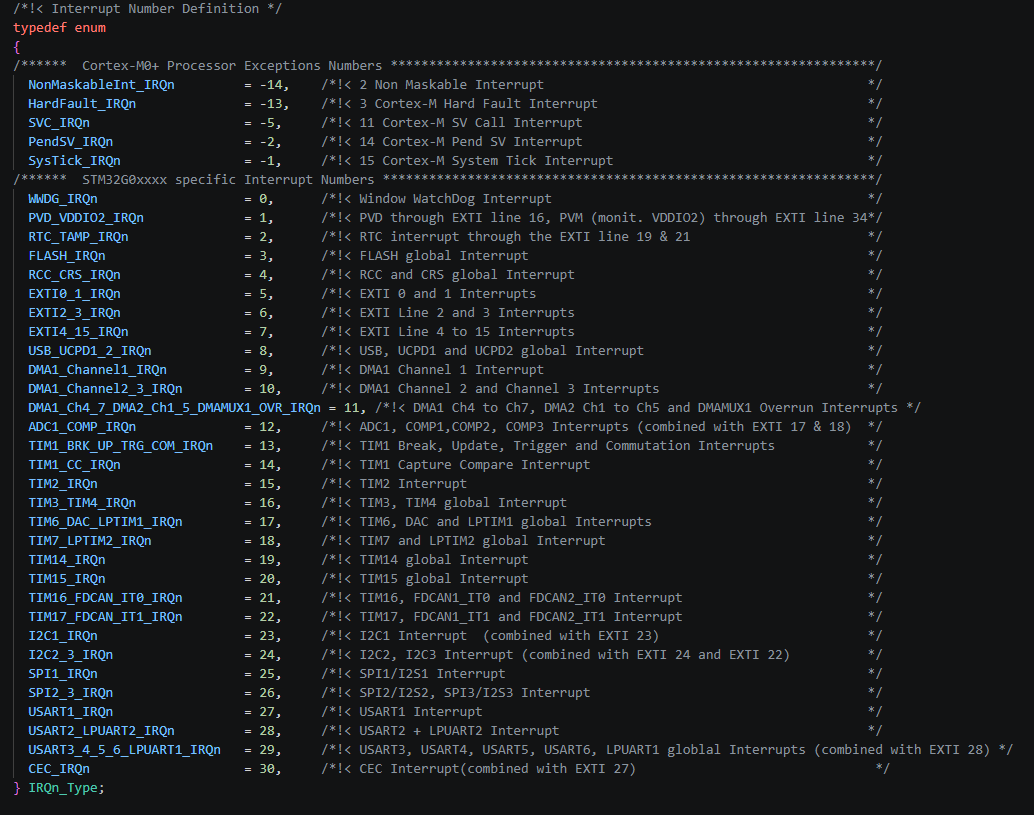Click 'EXTI 0 and 1 Interrupts' comment
This screenshot has height=815, width=1034.
tap(448, 294)
